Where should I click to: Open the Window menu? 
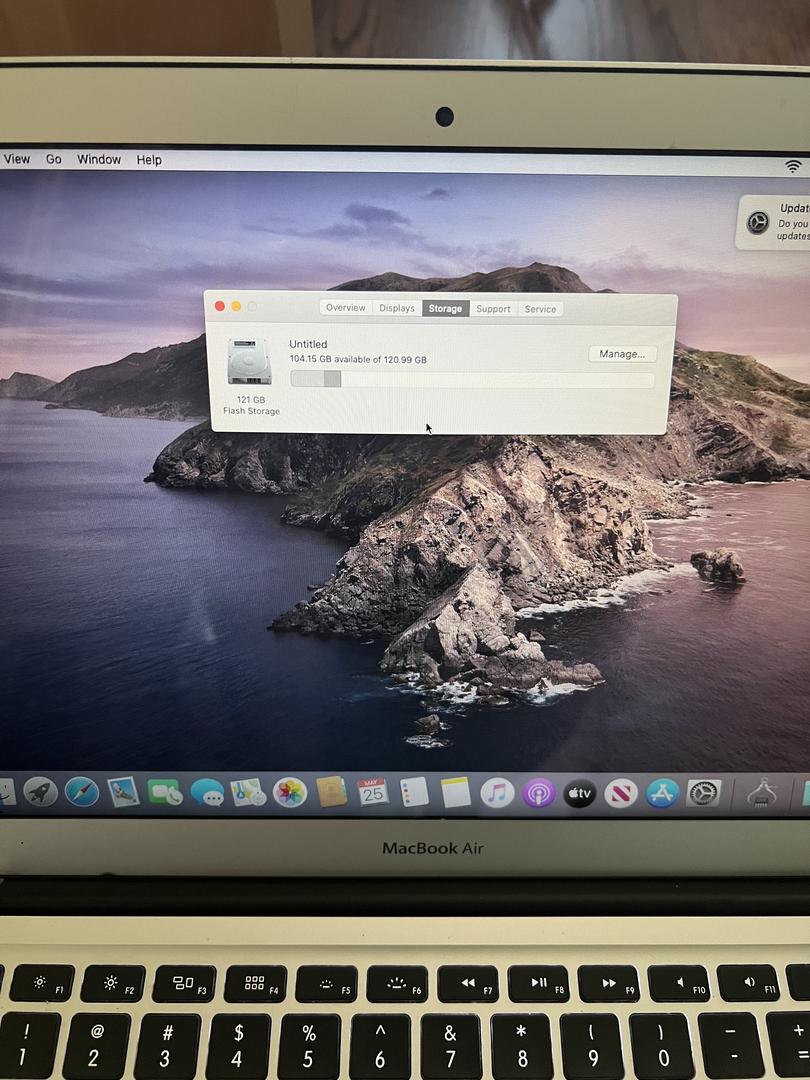pos(99,160)
